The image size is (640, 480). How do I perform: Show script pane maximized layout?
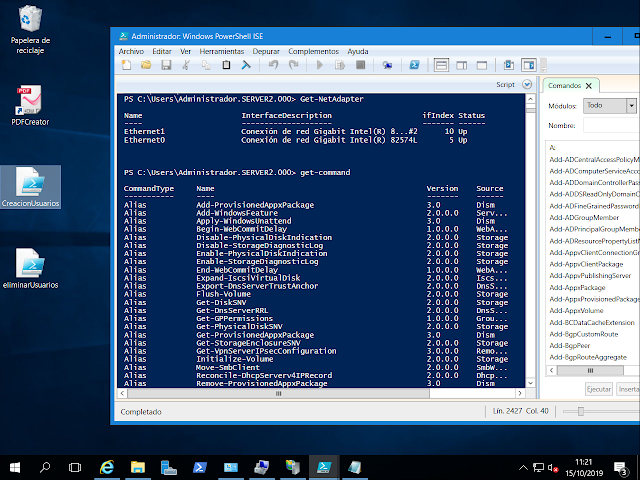coord(482,65)
